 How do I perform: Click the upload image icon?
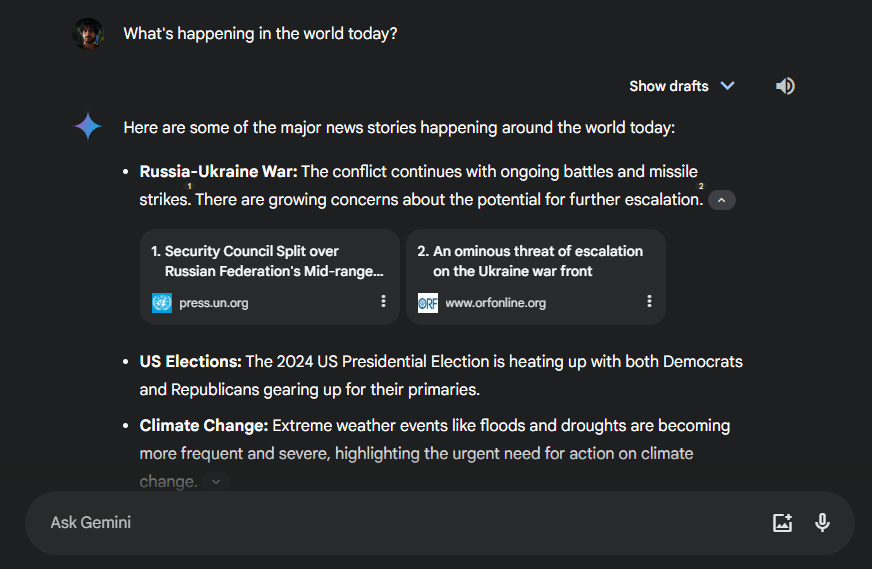[782, 523]
